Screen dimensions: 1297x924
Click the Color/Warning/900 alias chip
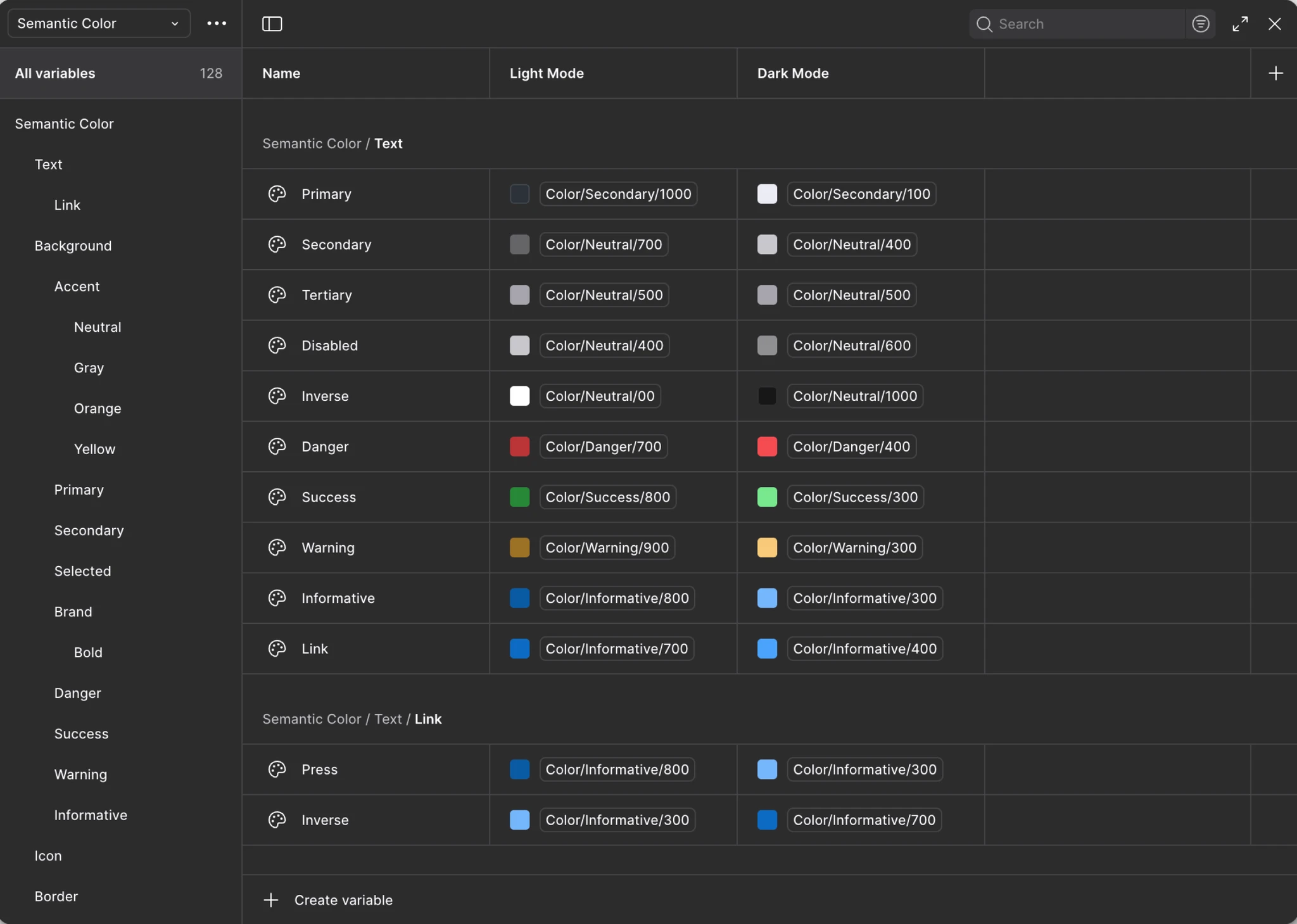[x=607, y=547]
